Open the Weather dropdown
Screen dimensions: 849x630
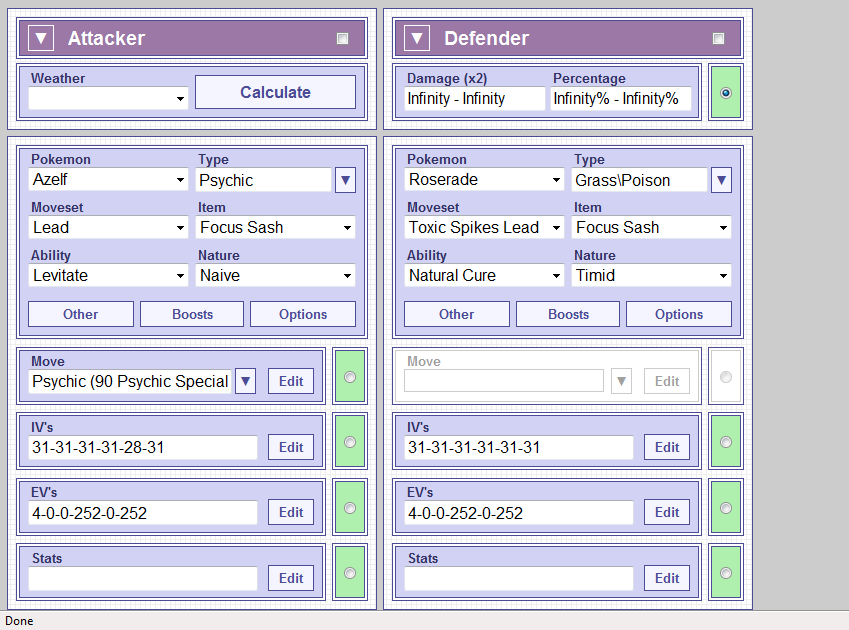(108, 98)
